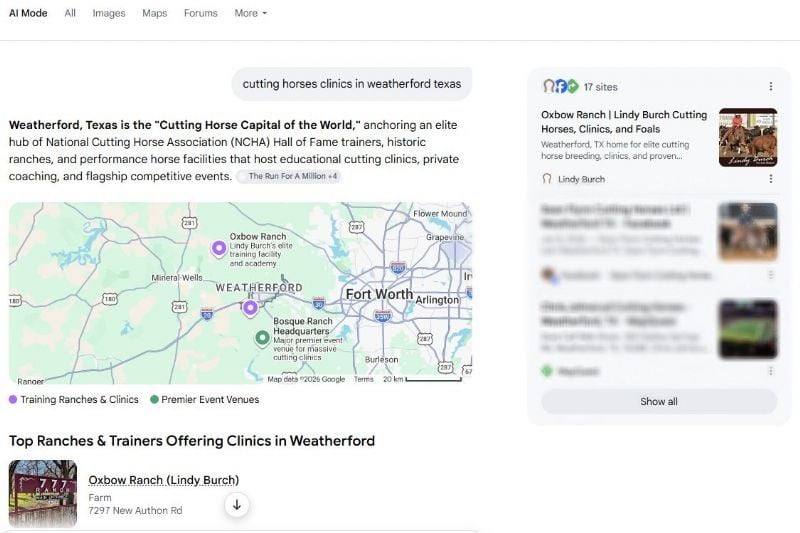Viewport: 800px width, 533px height.
Task: Click the 777 Ranch sign thumbnail
Action: [43, 493]
